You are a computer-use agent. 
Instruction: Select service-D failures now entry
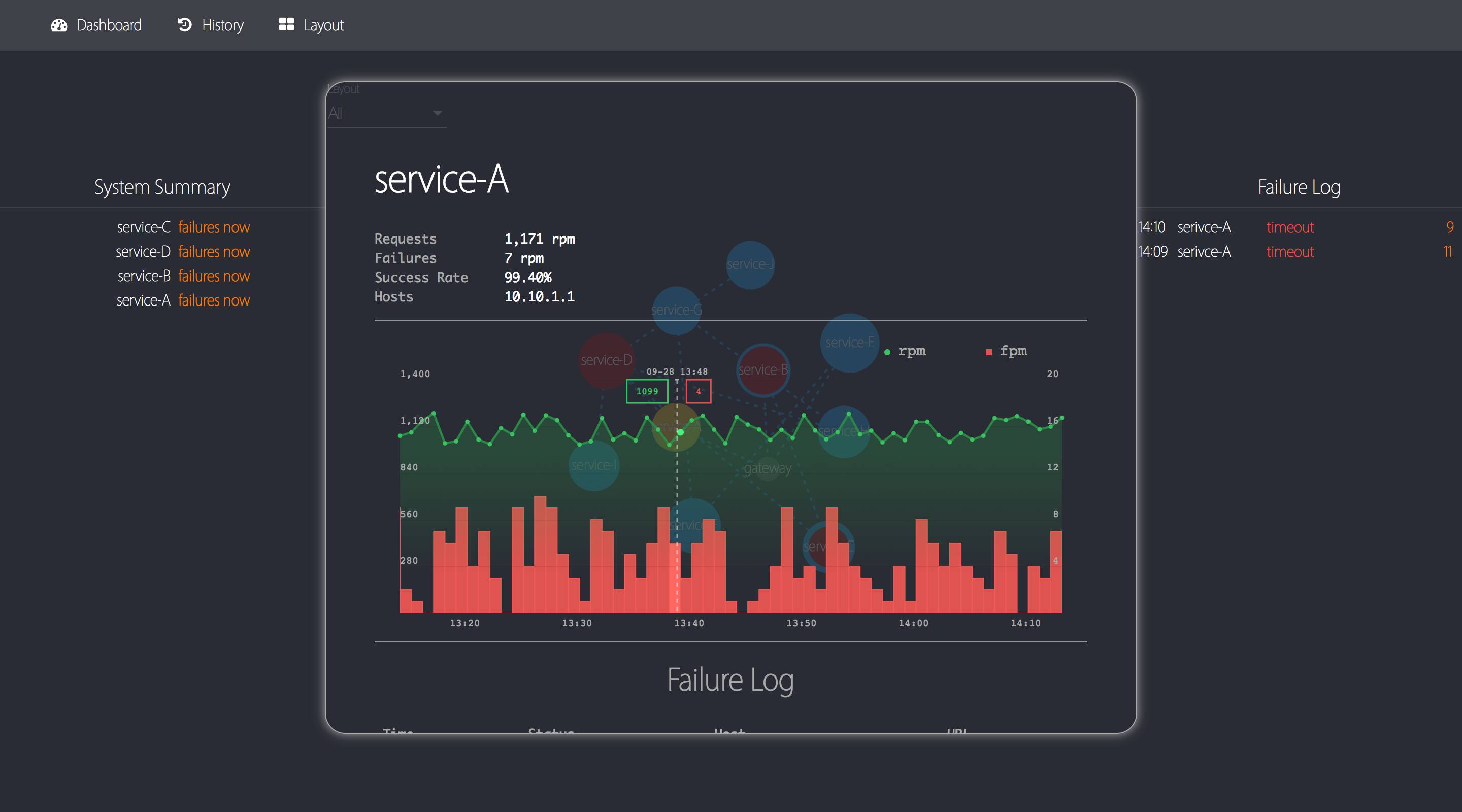pyautogui.click(x=213, y=252)
